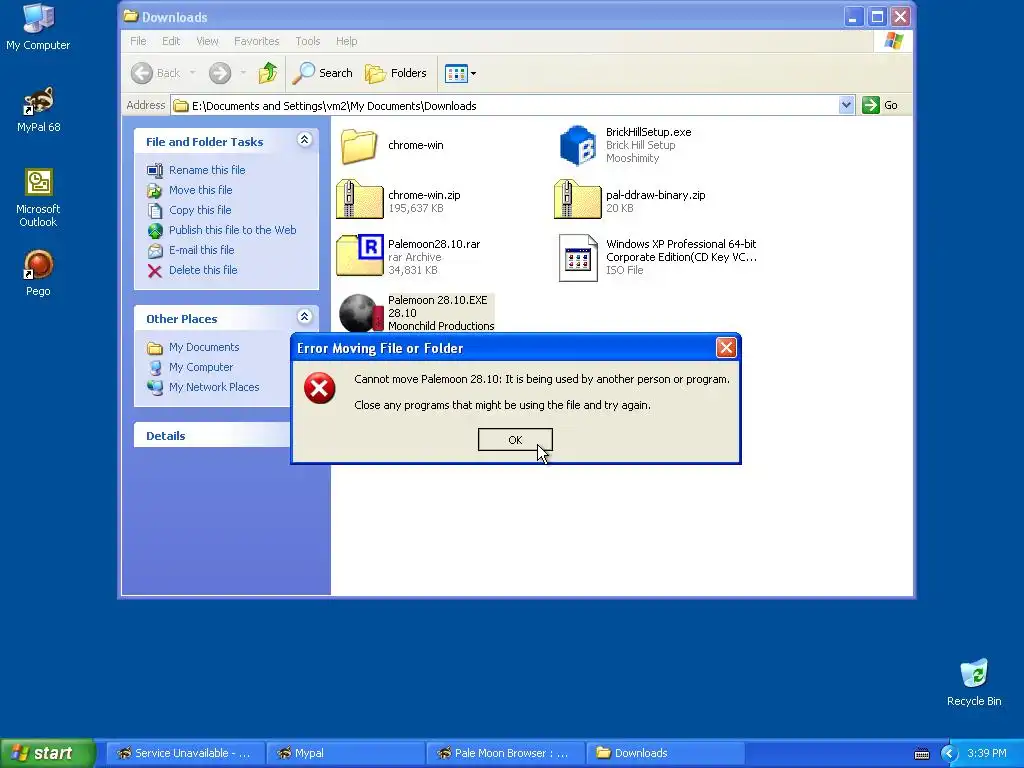Viewport: 1024px width, 768px height.
Task: Click the Go button
Action: pyautogui.click(x=880, y=105)
